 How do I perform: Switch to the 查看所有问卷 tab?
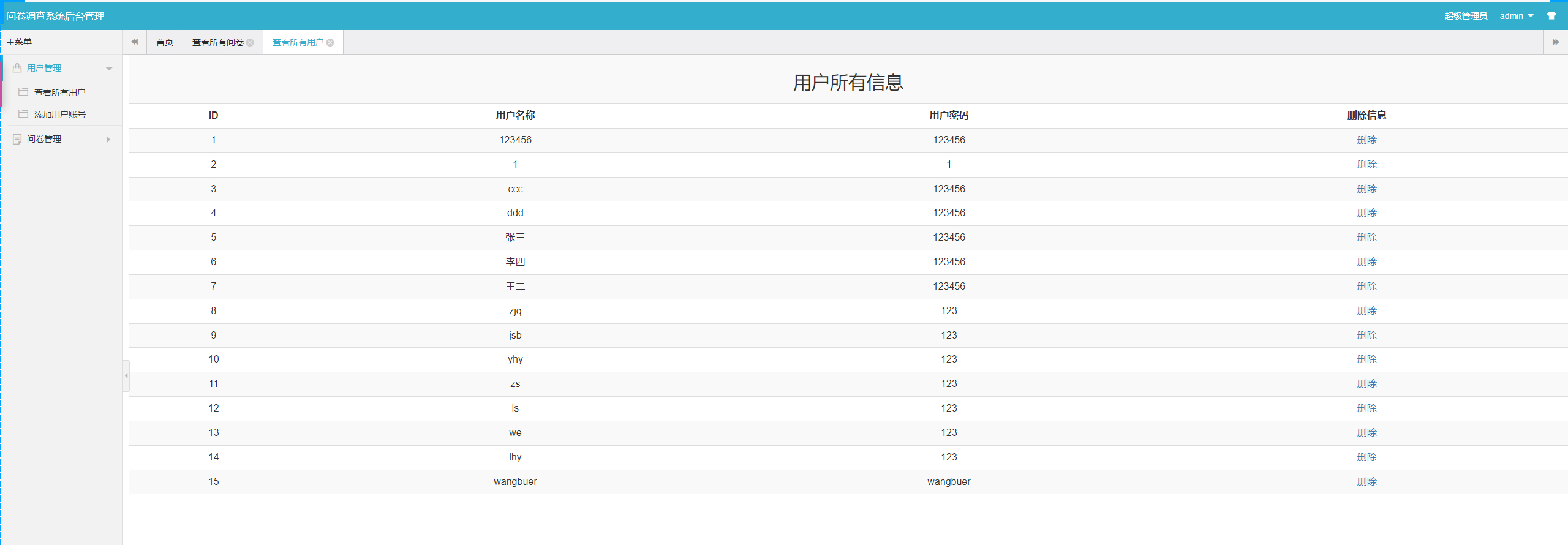click(218, 42)
